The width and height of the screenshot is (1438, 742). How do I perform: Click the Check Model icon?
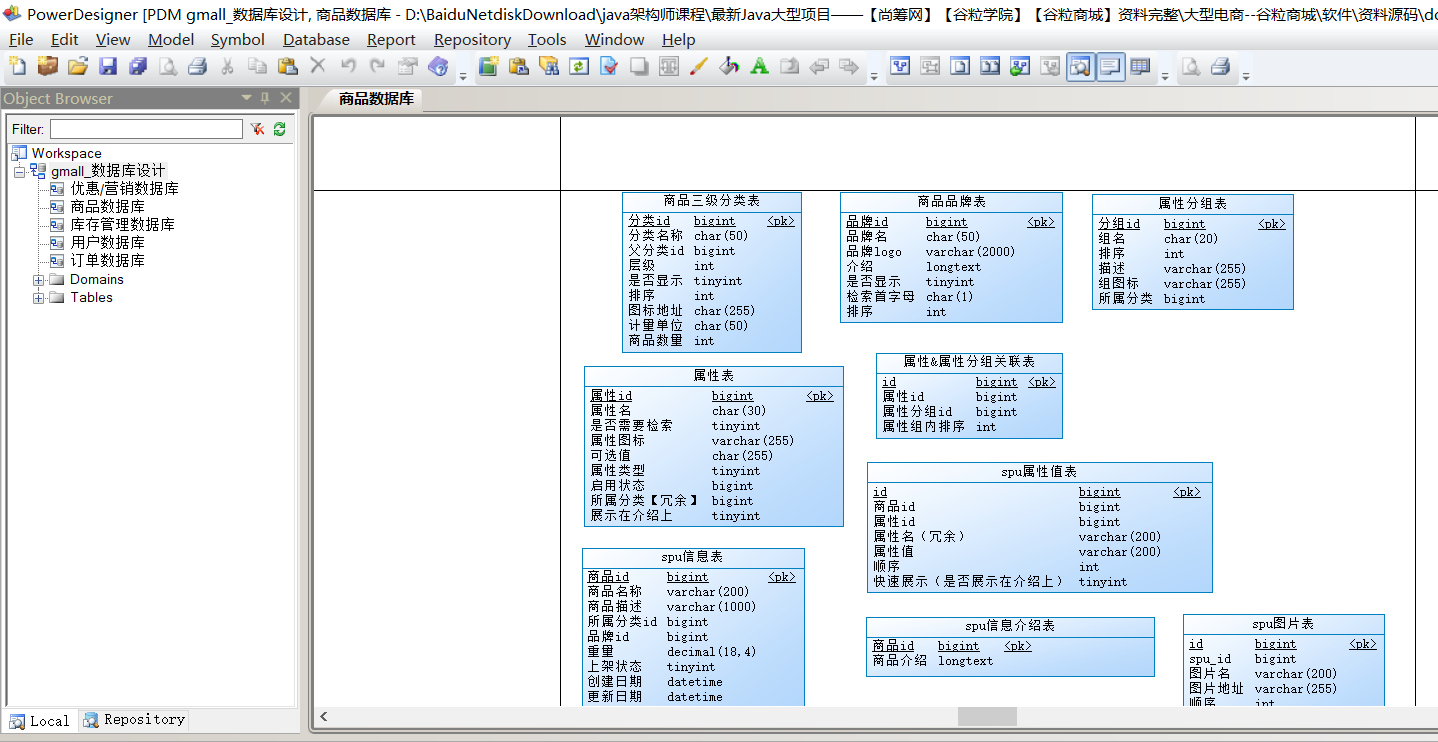point(608,66)
